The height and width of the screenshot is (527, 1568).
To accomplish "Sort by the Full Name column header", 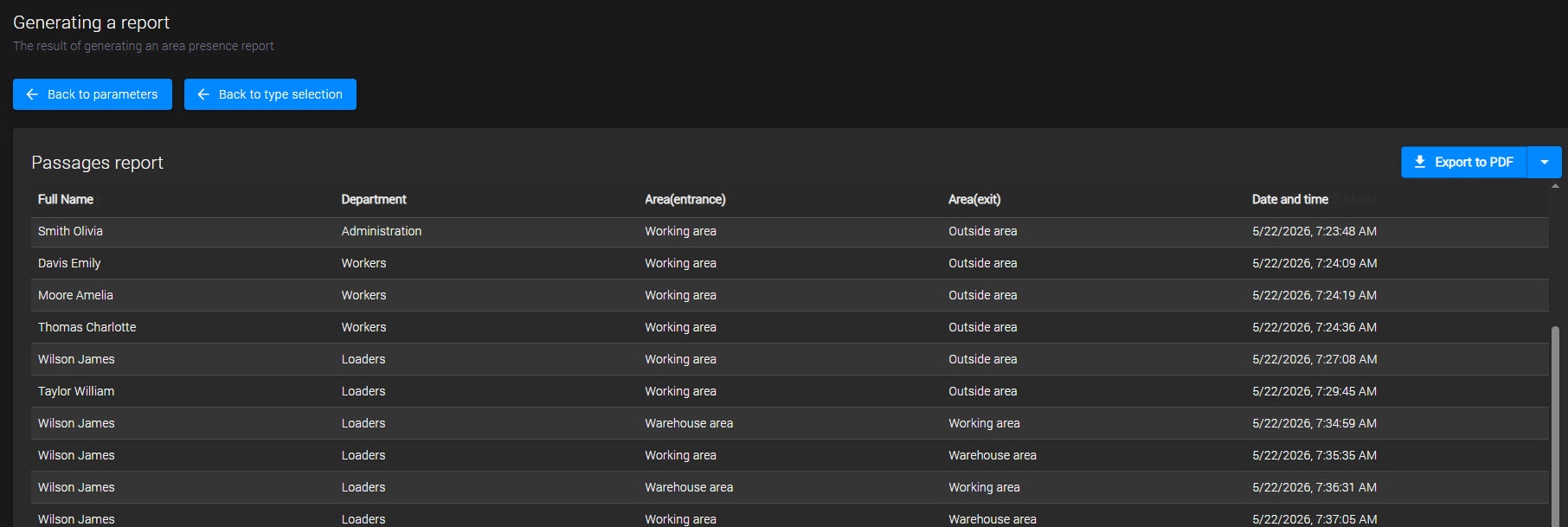I will 66,199.
